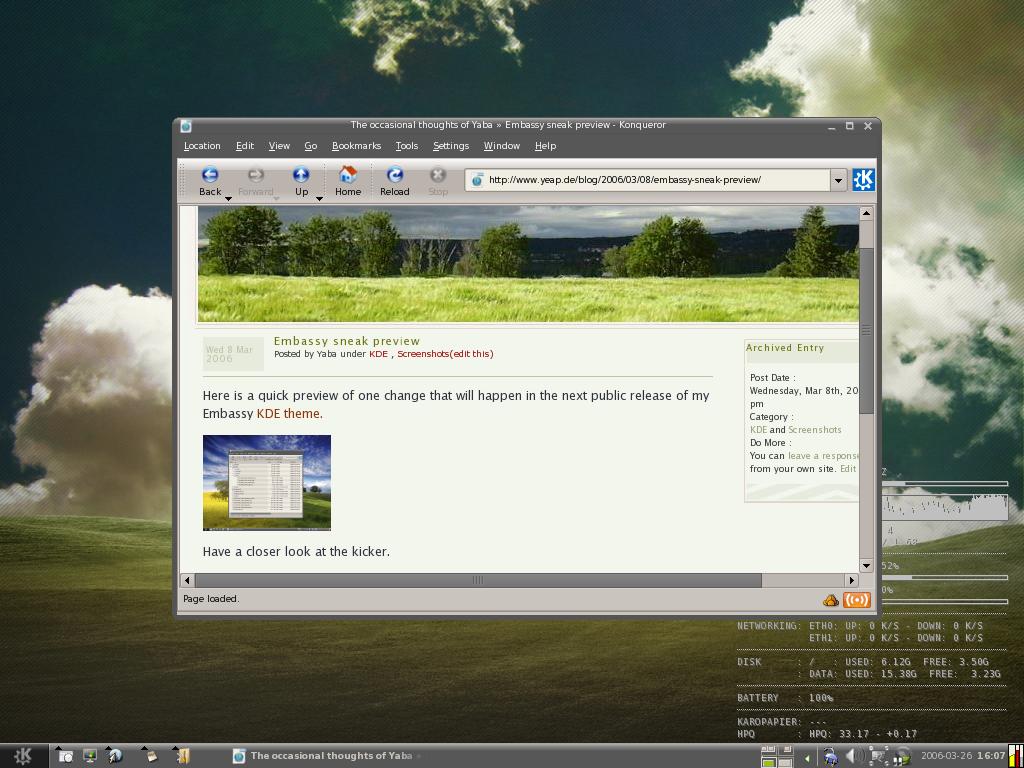1024x768 pixels.
Task: Click the KDE gear throbber icon
Action: point(863,180)
